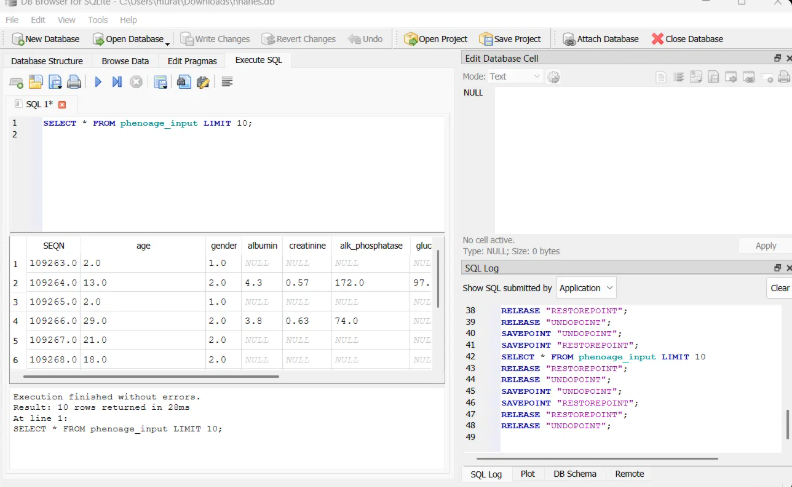The width and height of the screenshot is (792, 487).
Task: Stop SQL execution with the grey cross icon
Action: (x=136, y=82)
